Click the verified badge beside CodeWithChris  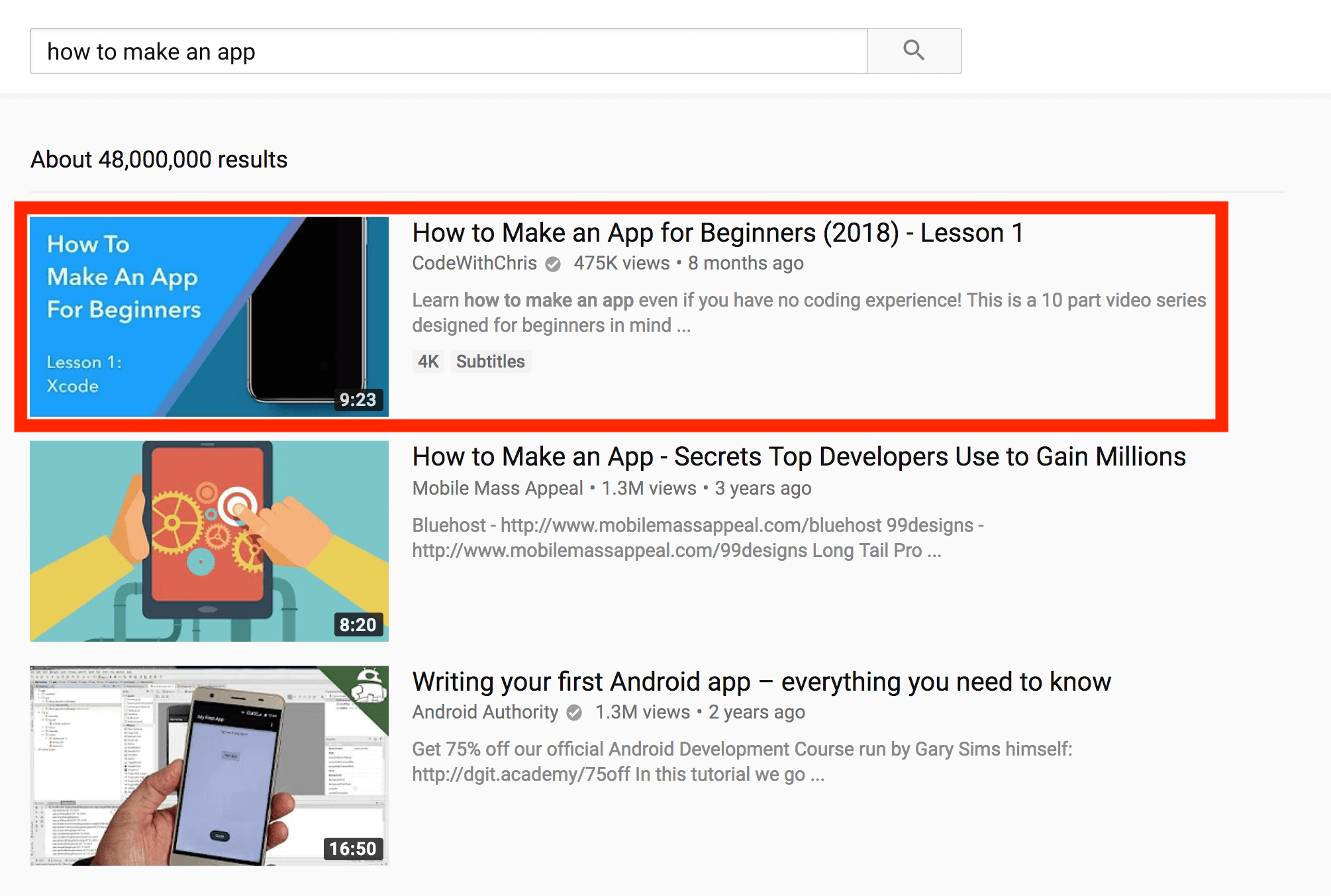point(553,264)
